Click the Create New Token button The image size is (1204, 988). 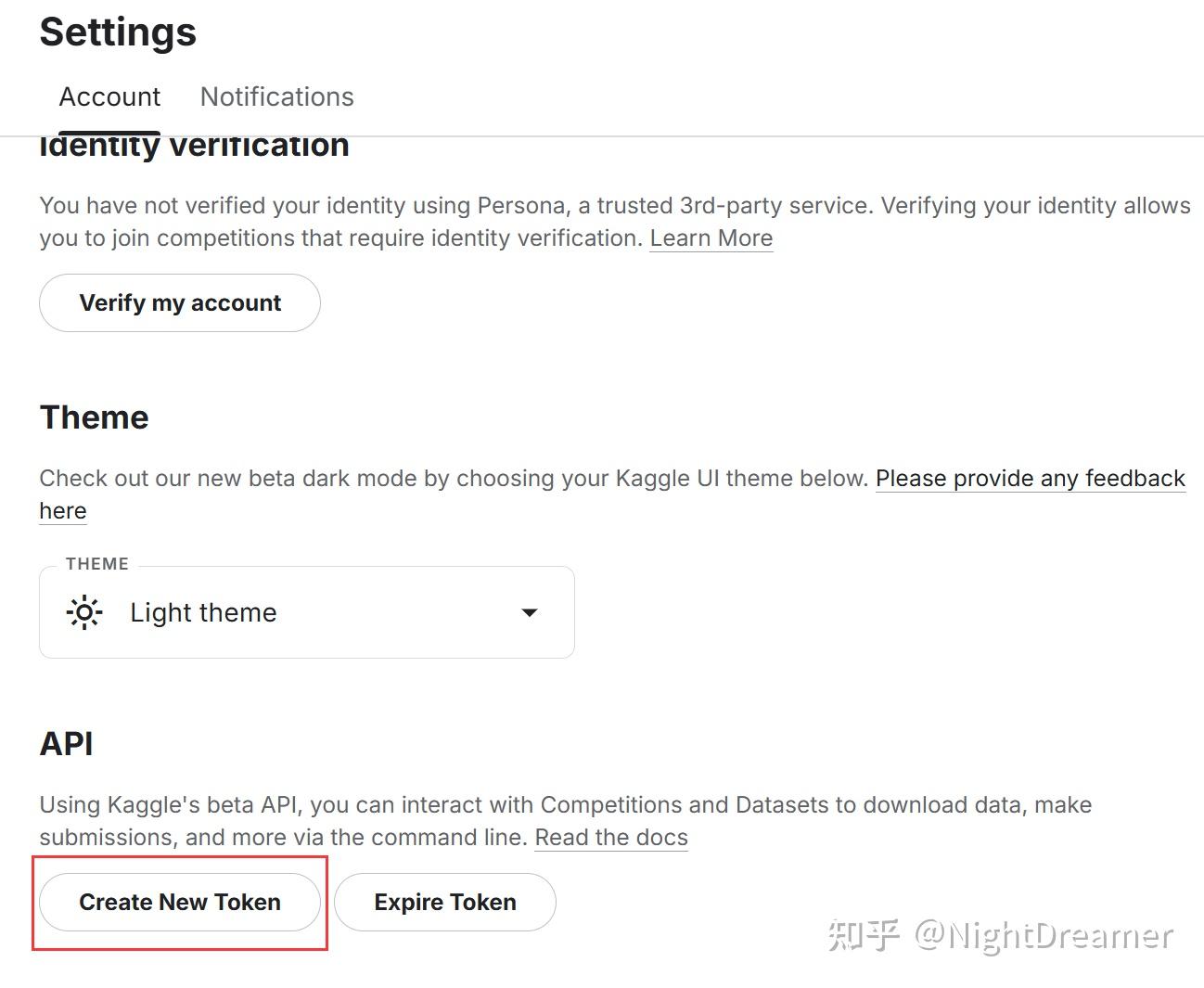180,902
